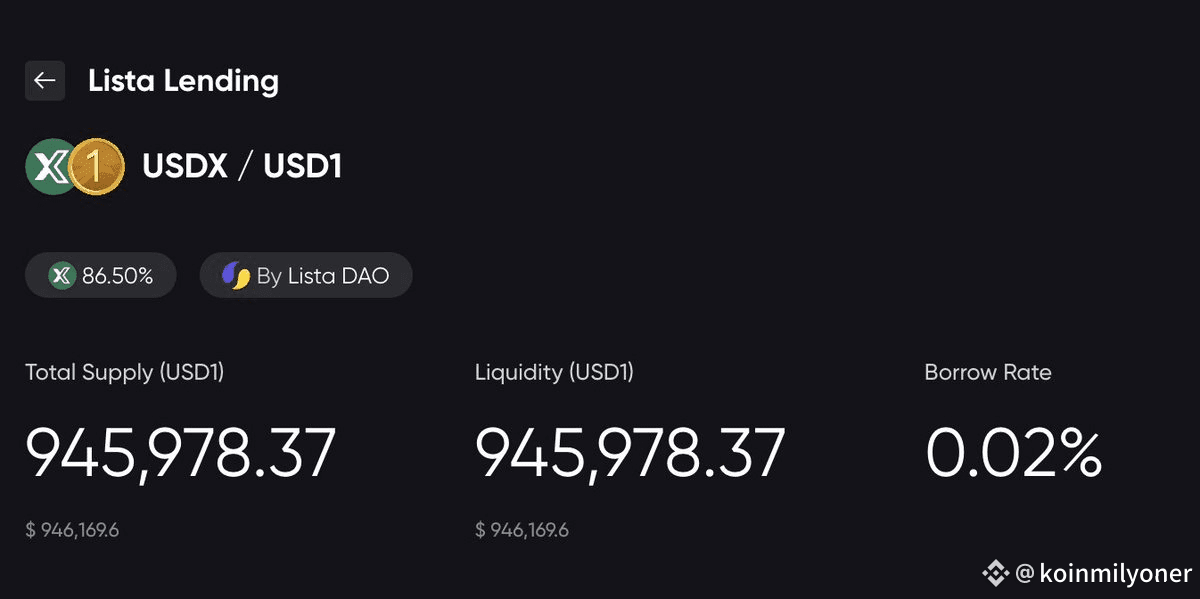Click the dollar amount under Liquidity

[x=522, y=530]
